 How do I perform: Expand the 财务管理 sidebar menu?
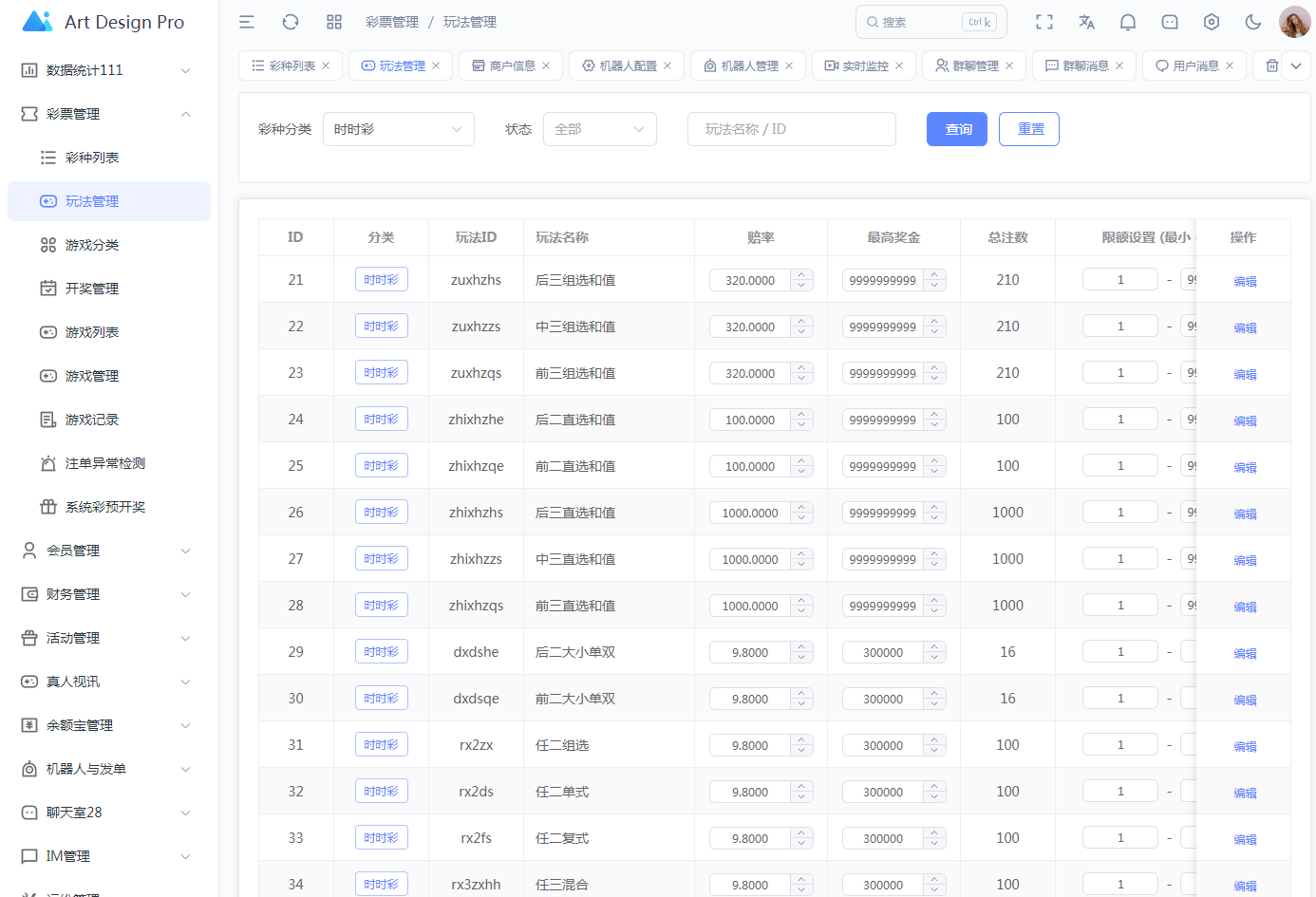click(x=106, y=594)
